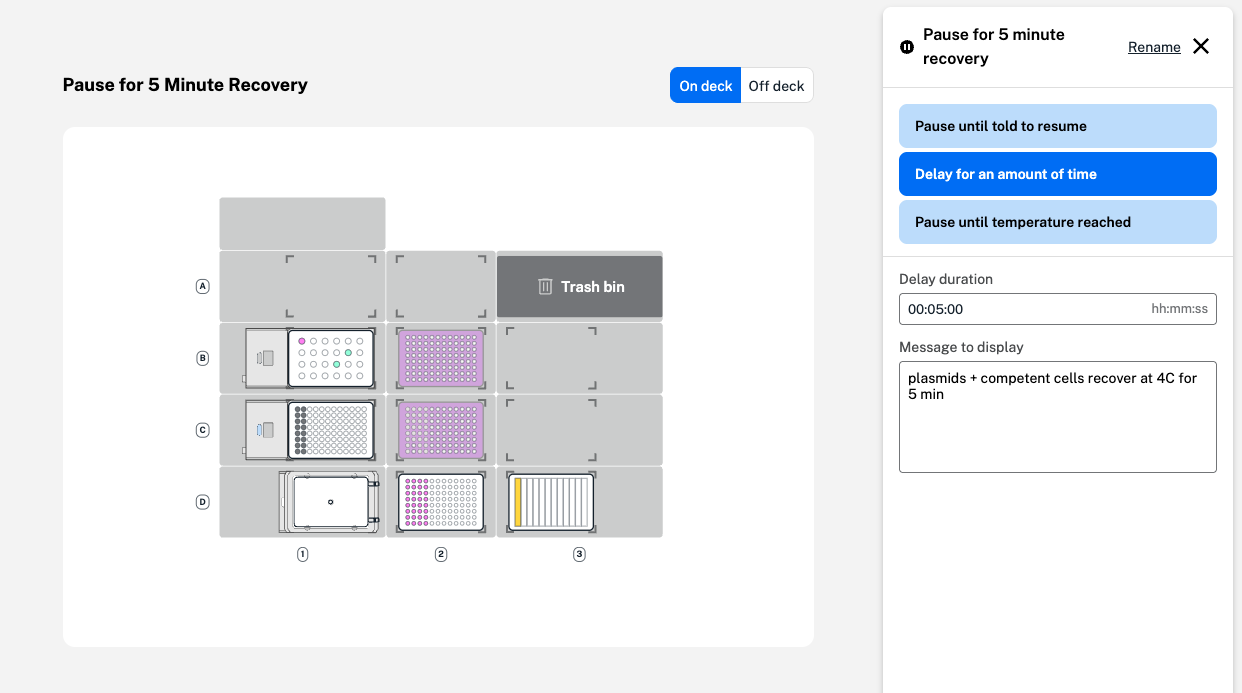
Task: Click the module labware in slot D1
Action: point(329,502)
